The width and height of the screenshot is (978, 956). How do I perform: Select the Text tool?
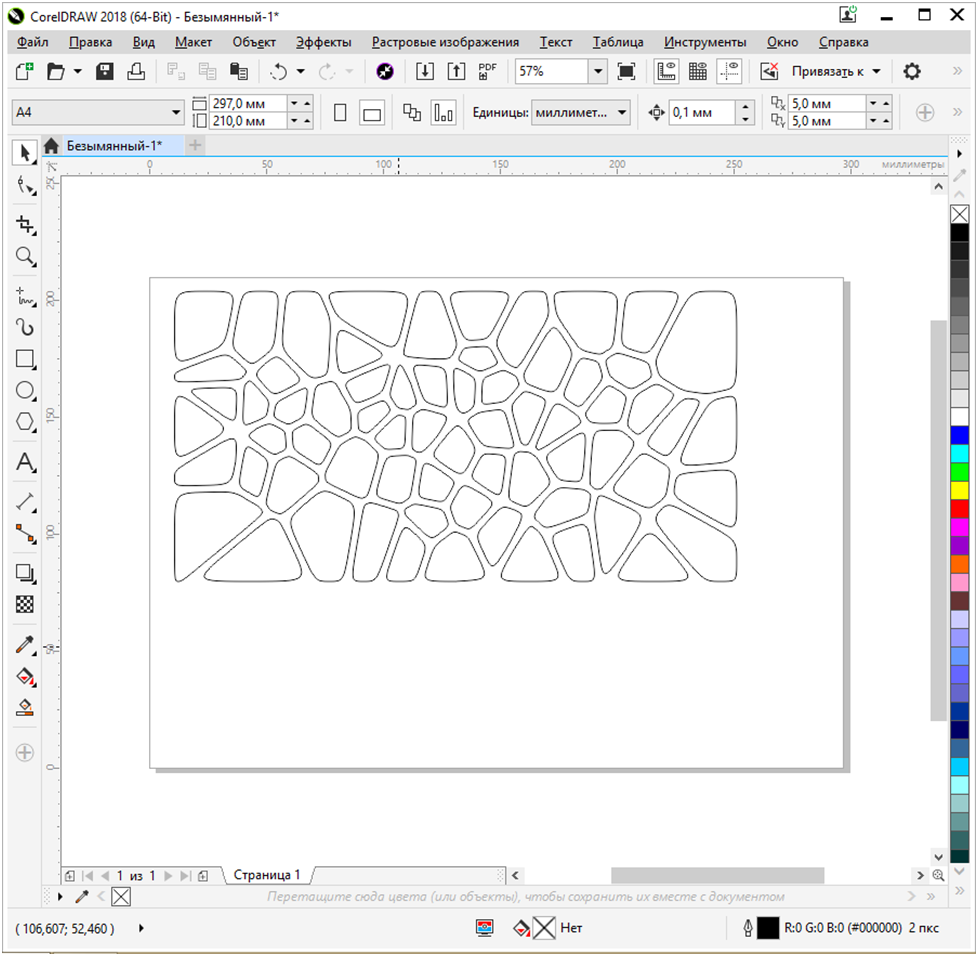click(x=24, y=462)
